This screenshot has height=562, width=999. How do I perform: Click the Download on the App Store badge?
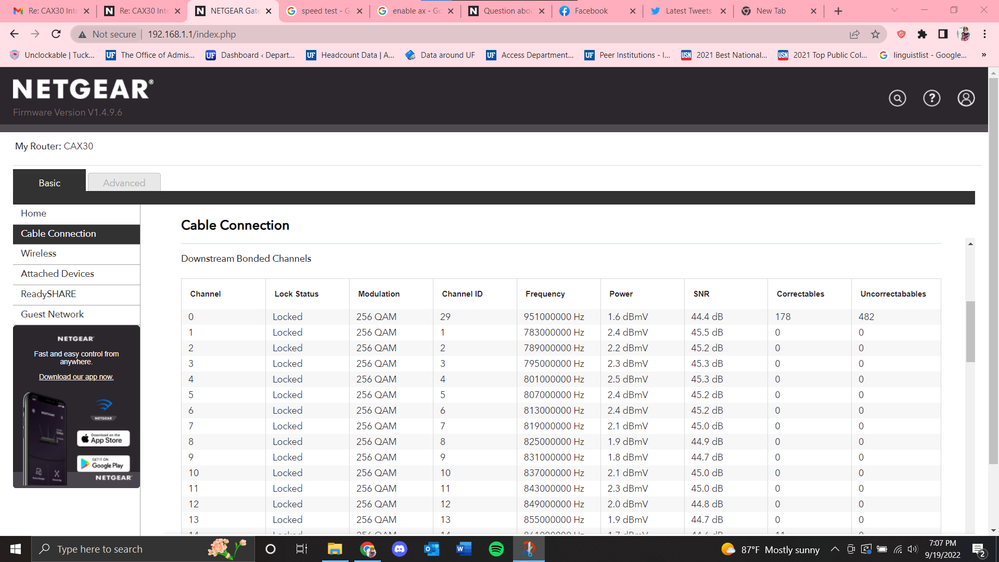[103, 439]
